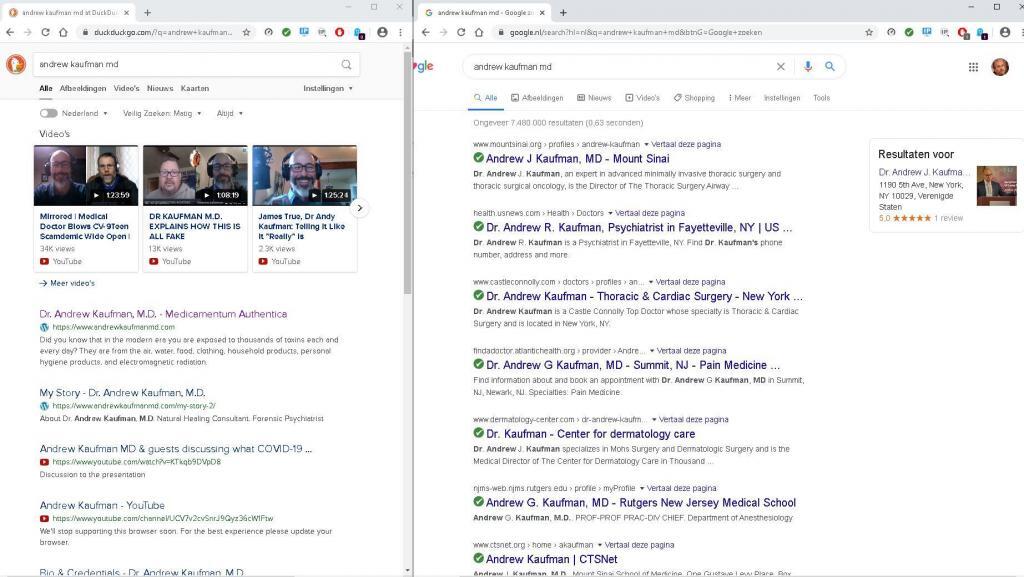Open Veilig Zoeken: Matig dropdown
The width and height of the screenshot is (1024, 577).
point(162,114)
